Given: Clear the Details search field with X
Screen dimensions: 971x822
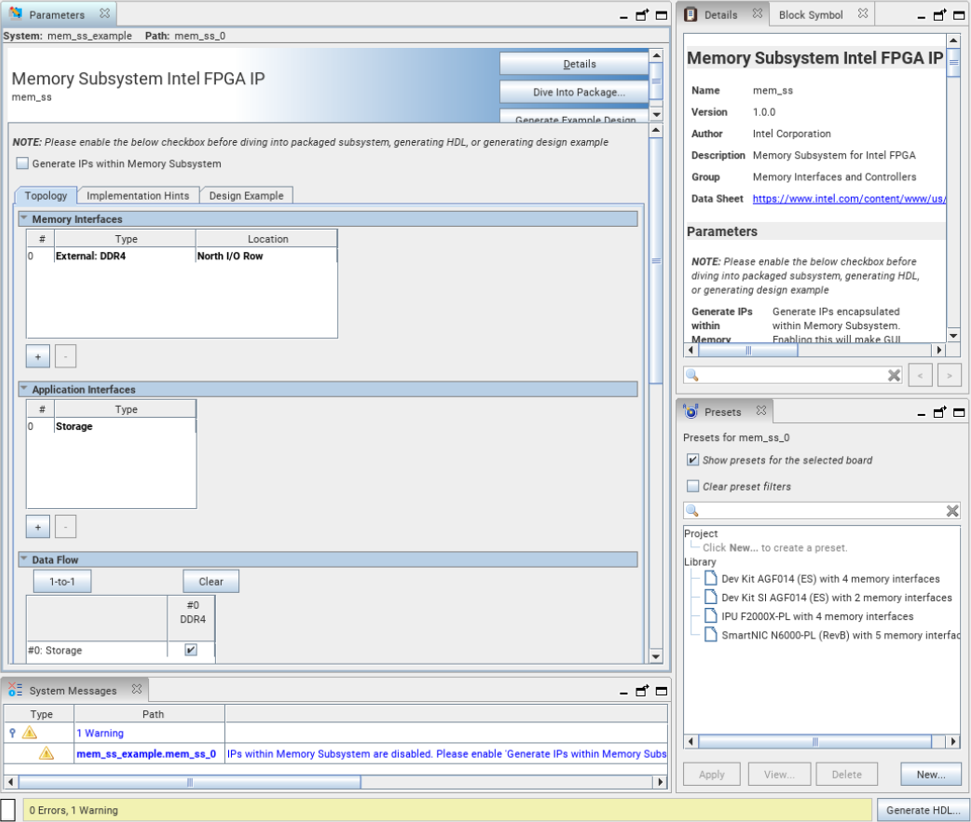Looking at the screenshot, I should click(894, 375).
